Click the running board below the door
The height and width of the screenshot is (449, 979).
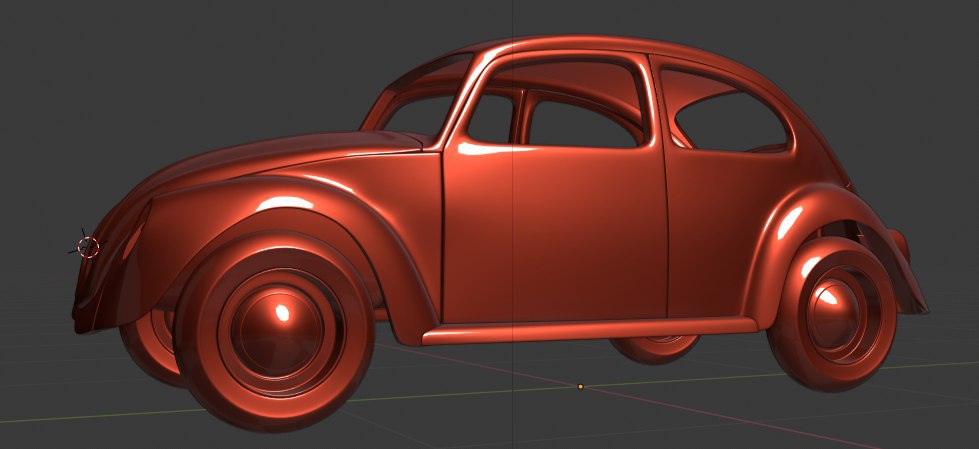pos(589,330)
